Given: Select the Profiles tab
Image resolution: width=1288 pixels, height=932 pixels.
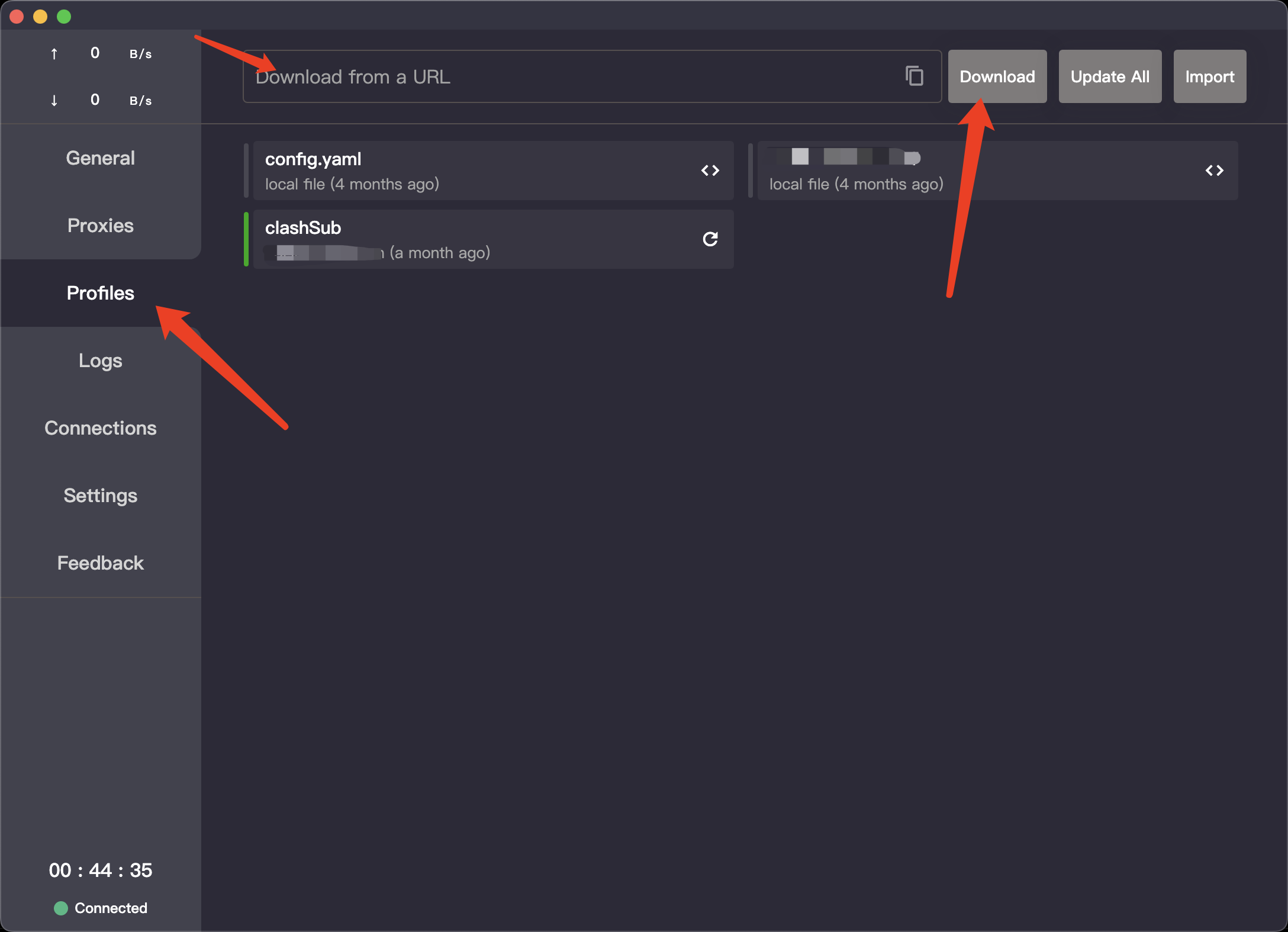Looking at the screenshot, I should tap(101, 293).
